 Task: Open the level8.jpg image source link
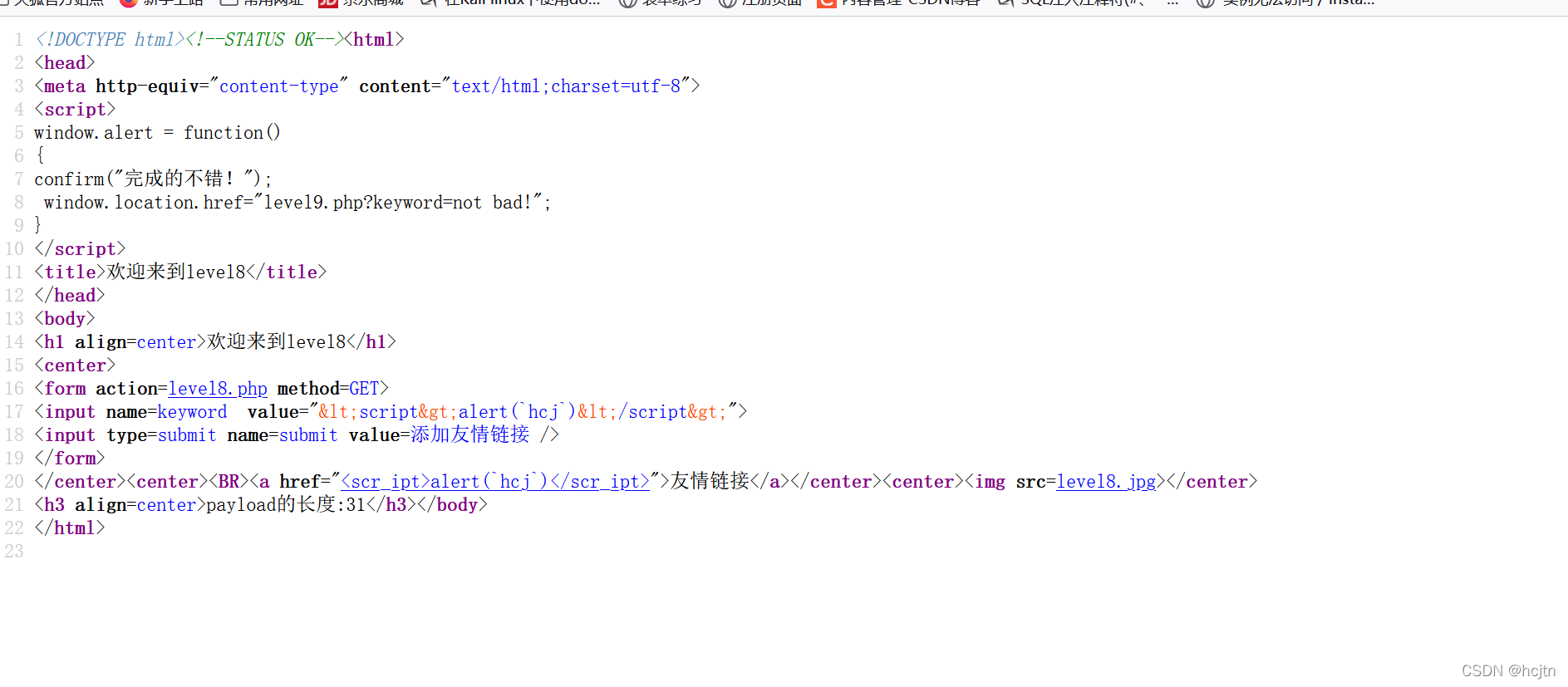1106,482
